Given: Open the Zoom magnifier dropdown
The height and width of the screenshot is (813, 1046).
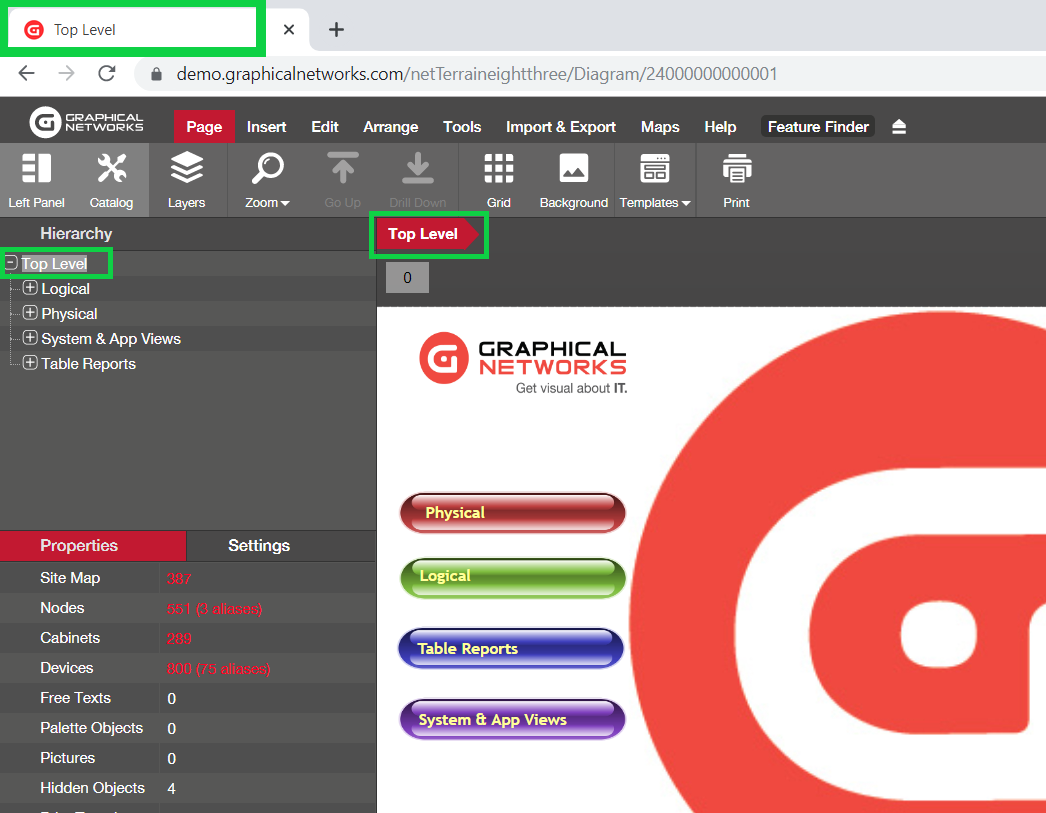Looking at the screenshot, I should 267,170.
